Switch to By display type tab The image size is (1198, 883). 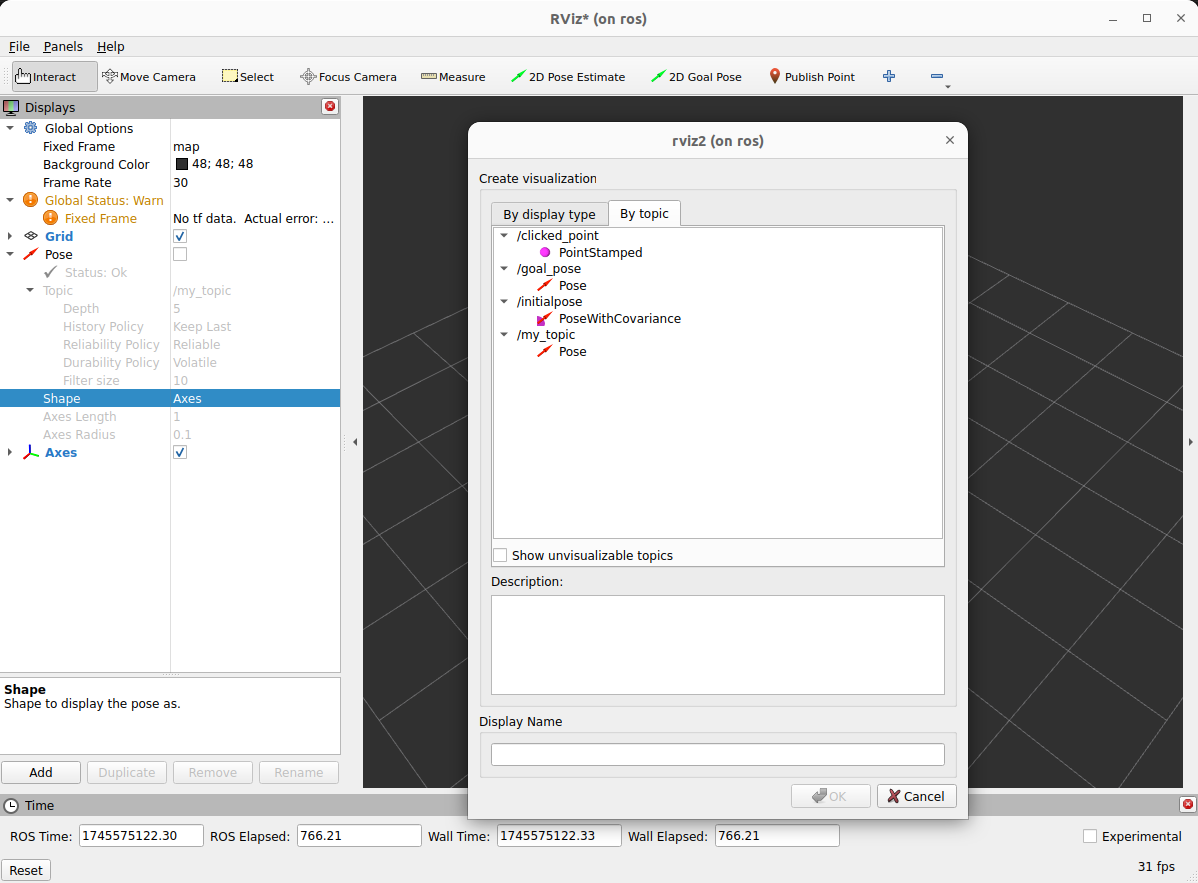pos(549,214)
